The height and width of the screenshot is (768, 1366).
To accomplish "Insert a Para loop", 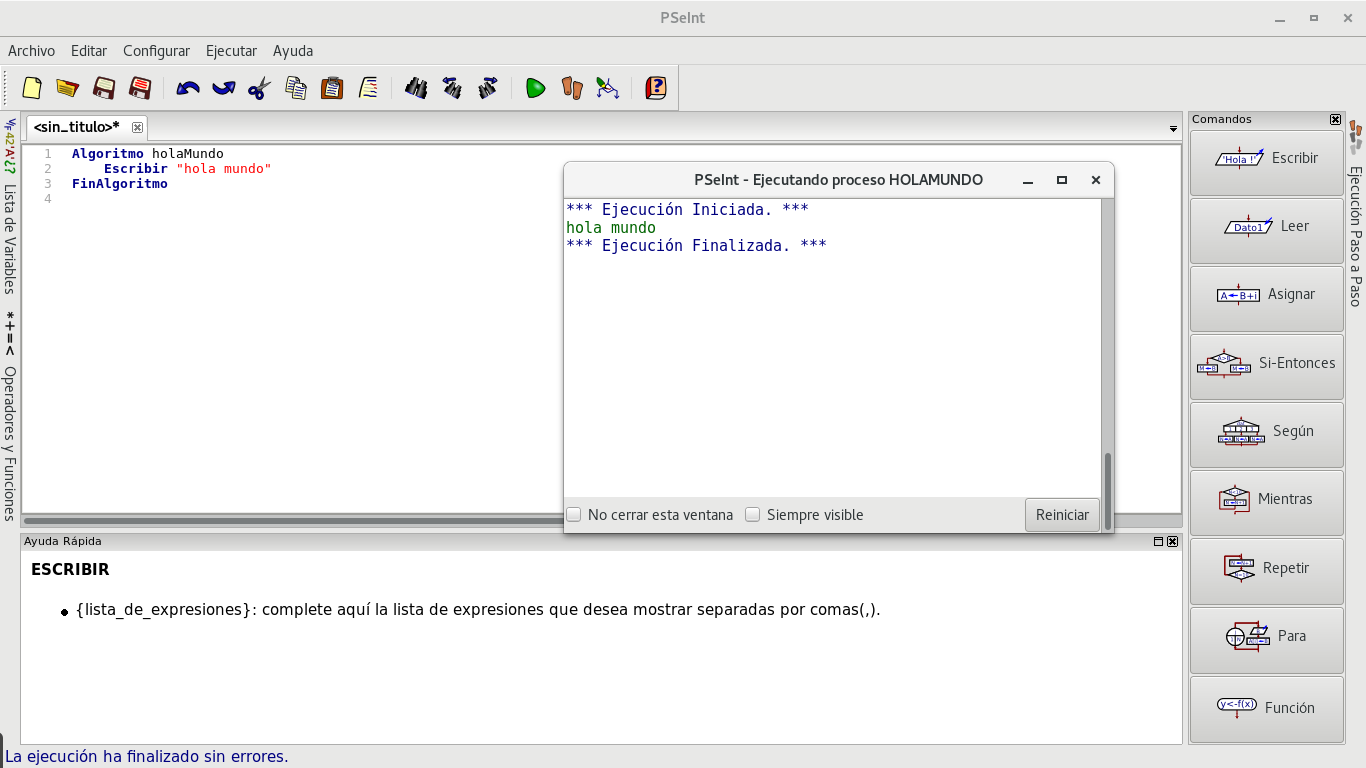I will pyautogui.click(x=1266, y=639).
